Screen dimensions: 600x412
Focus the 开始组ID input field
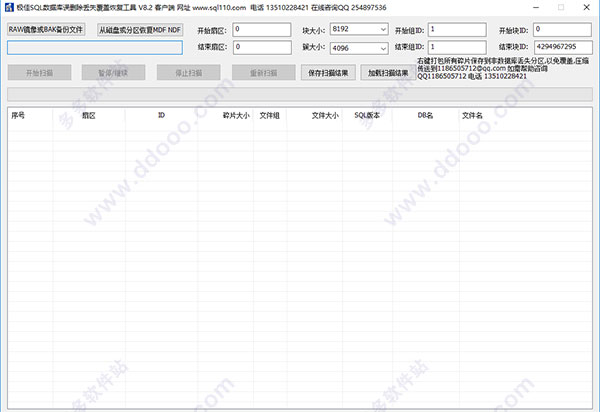click(x=457, y=29)
